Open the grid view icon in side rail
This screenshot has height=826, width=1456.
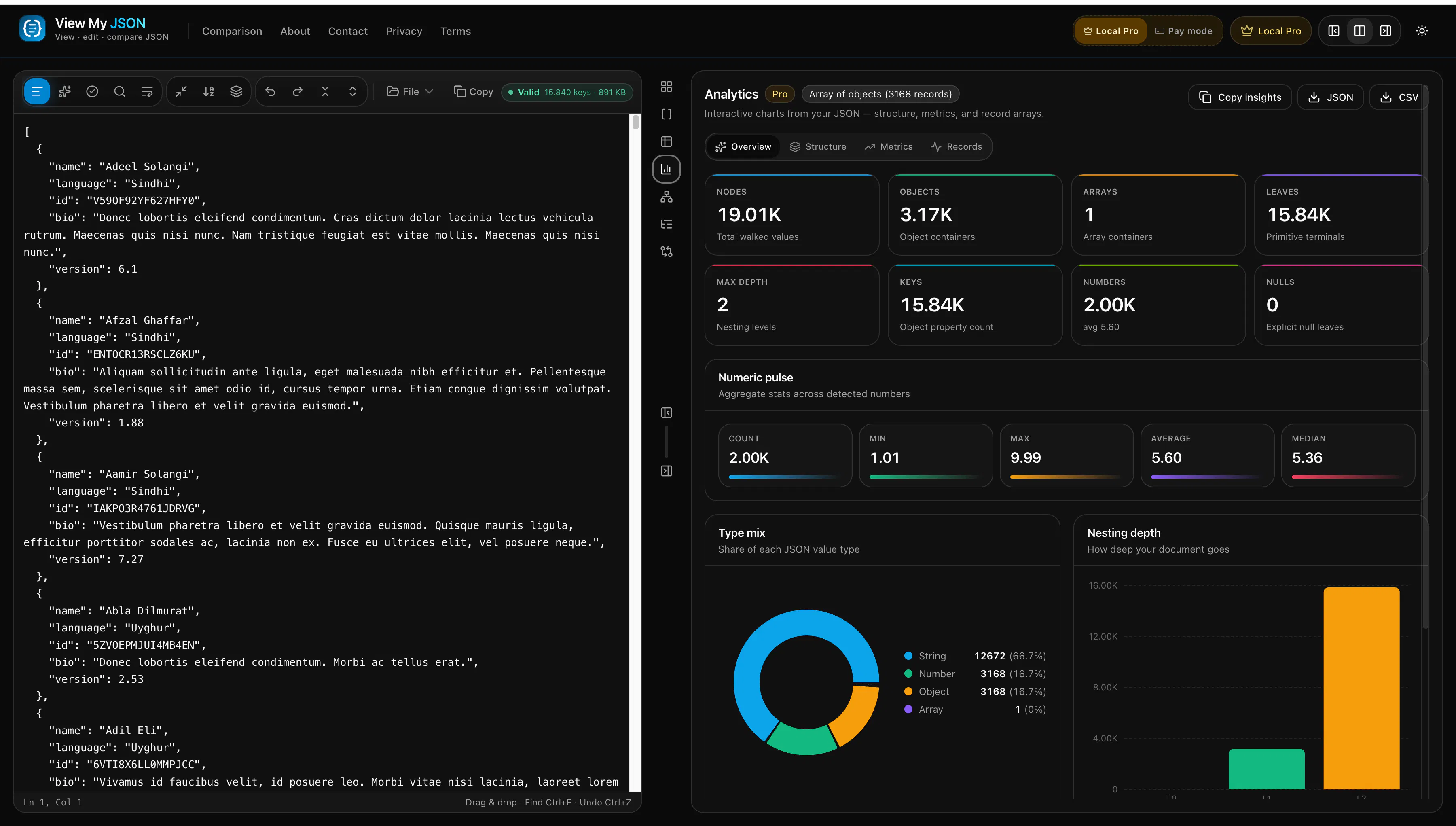point(667,86)
